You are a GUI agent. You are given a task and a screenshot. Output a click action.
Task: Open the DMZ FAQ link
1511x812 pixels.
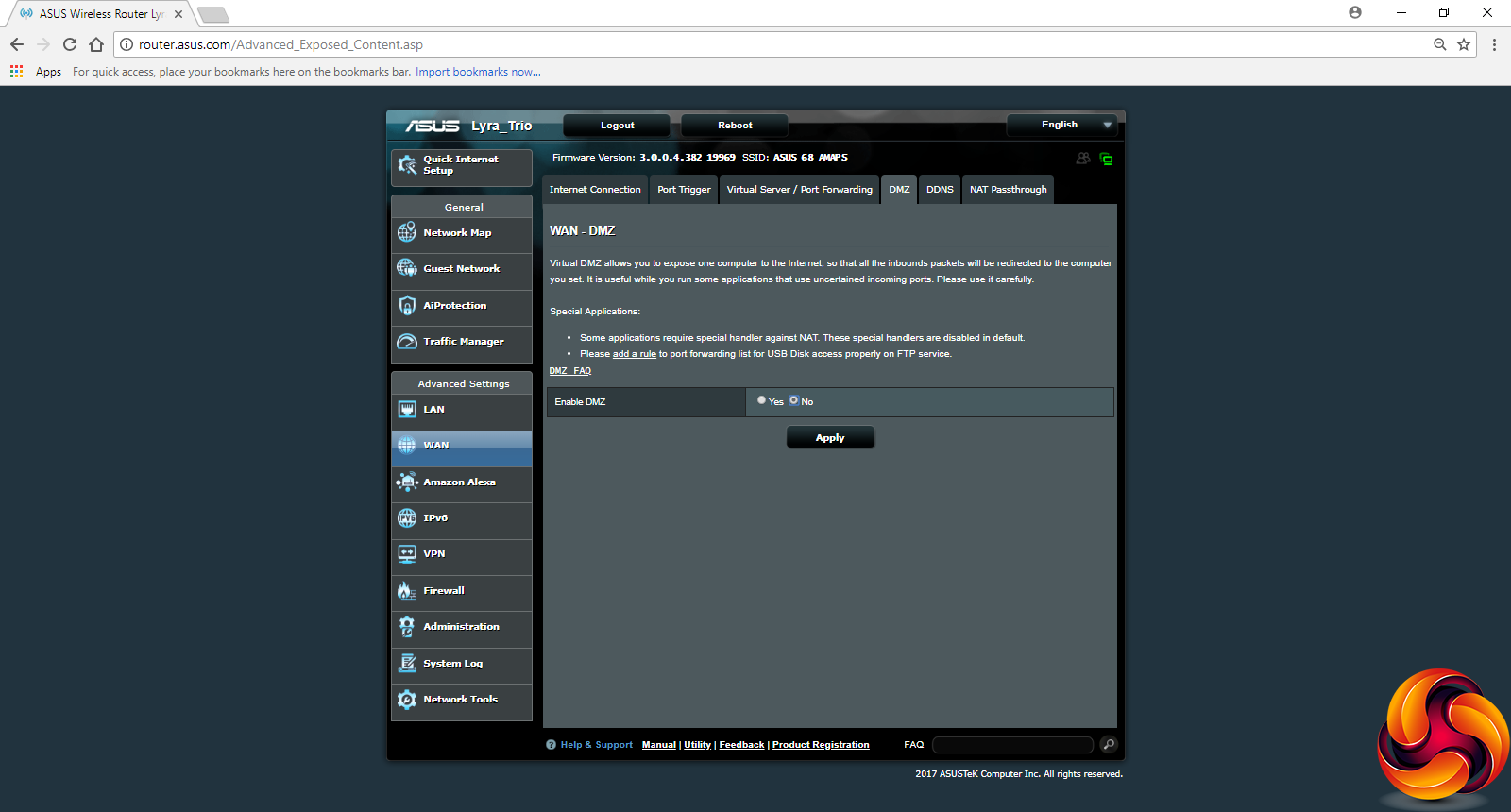coord(570,371)
